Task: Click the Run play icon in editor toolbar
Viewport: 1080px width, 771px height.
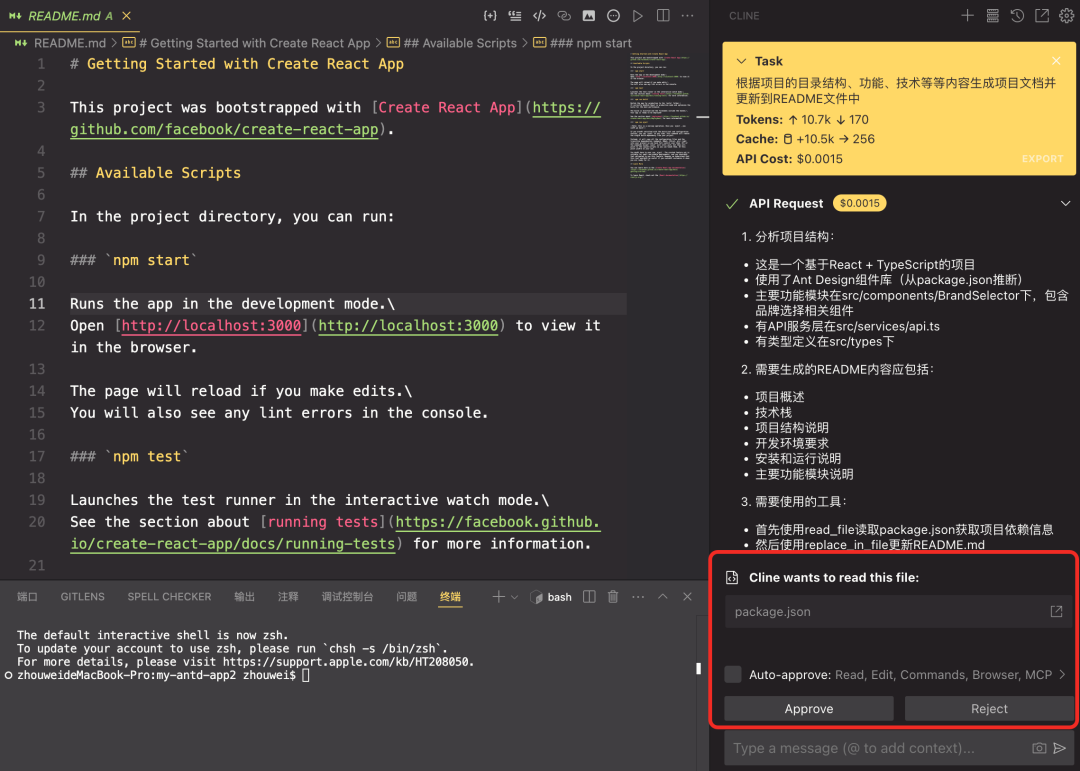Action: (638, 16)
